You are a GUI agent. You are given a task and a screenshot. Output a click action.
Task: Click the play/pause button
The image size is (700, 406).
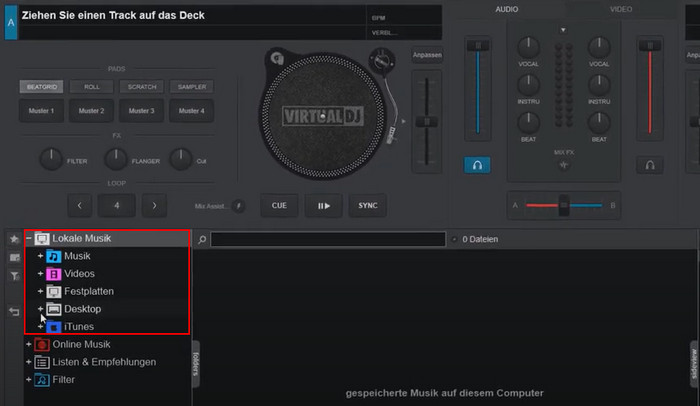point(324,206)
